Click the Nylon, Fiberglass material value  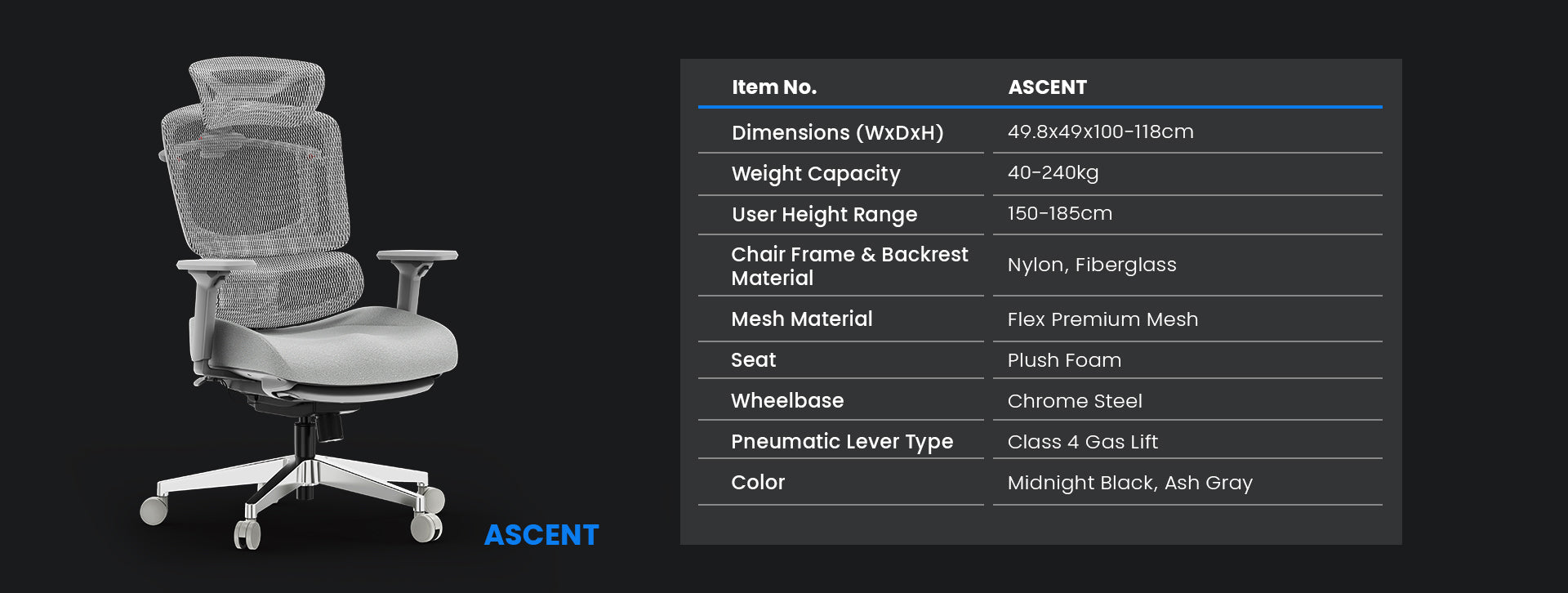(1091, 265)
